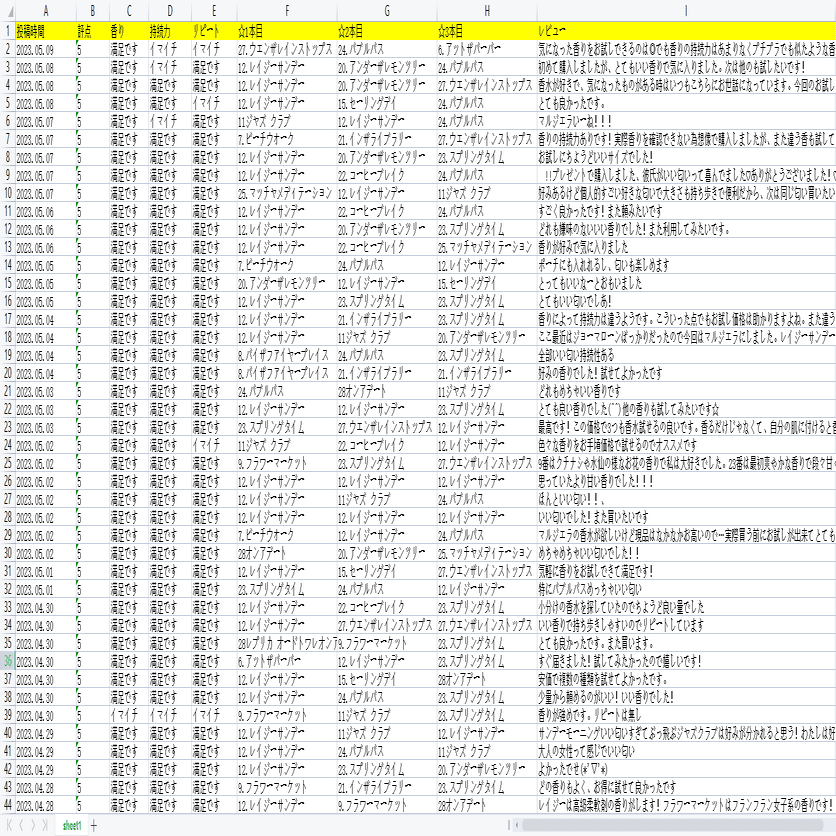The height and width of the screenshot is (836, 836).
Task: Click the '投稿時間' header cell
Action: (x=46, y=31)
